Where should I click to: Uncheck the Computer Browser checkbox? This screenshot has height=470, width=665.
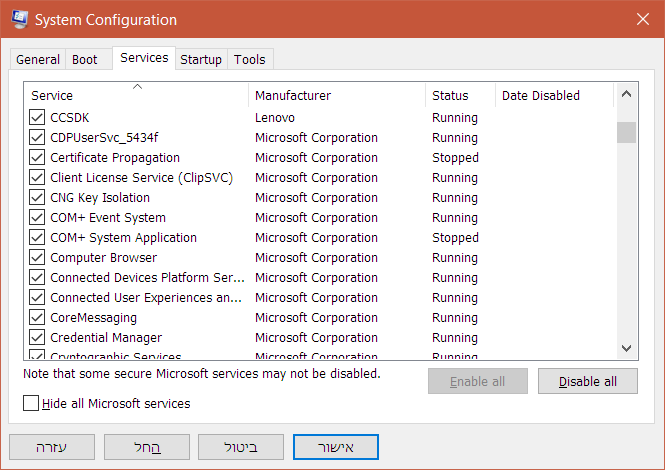pyautogui.click(x=37, y=257)
